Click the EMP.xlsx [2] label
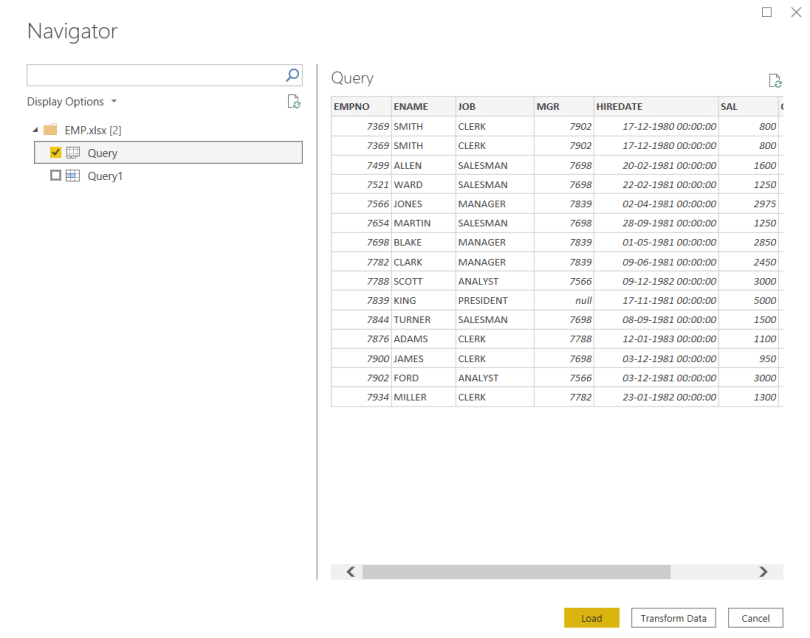Screen dimensions: 810x638 (93, 130)
